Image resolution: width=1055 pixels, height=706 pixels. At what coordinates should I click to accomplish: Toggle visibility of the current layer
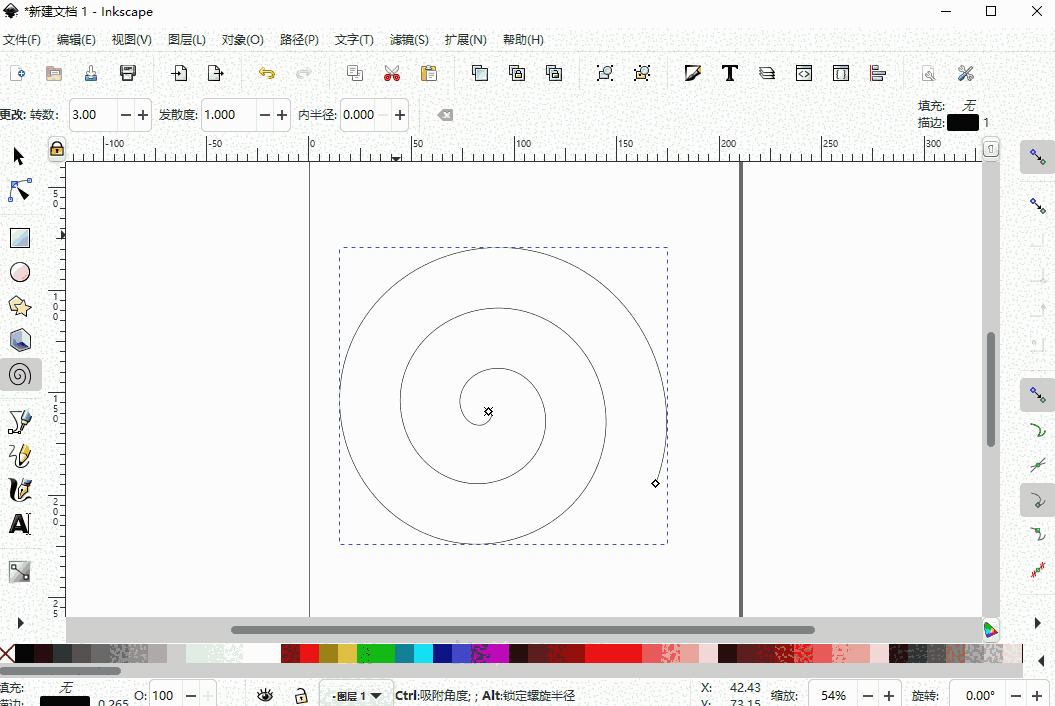[264, 694]
